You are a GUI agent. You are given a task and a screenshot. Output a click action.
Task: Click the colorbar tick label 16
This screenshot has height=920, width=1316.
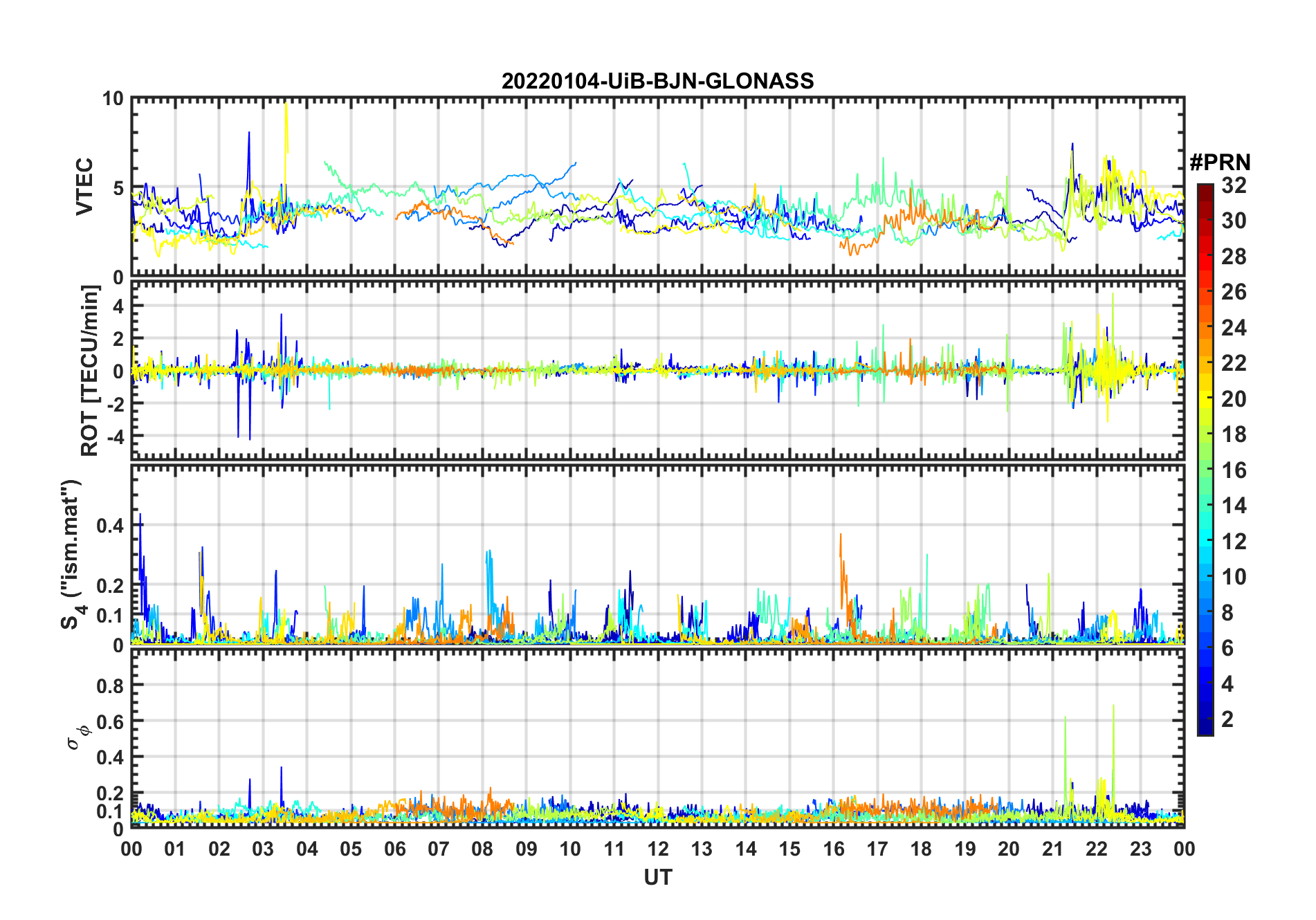1233,471
